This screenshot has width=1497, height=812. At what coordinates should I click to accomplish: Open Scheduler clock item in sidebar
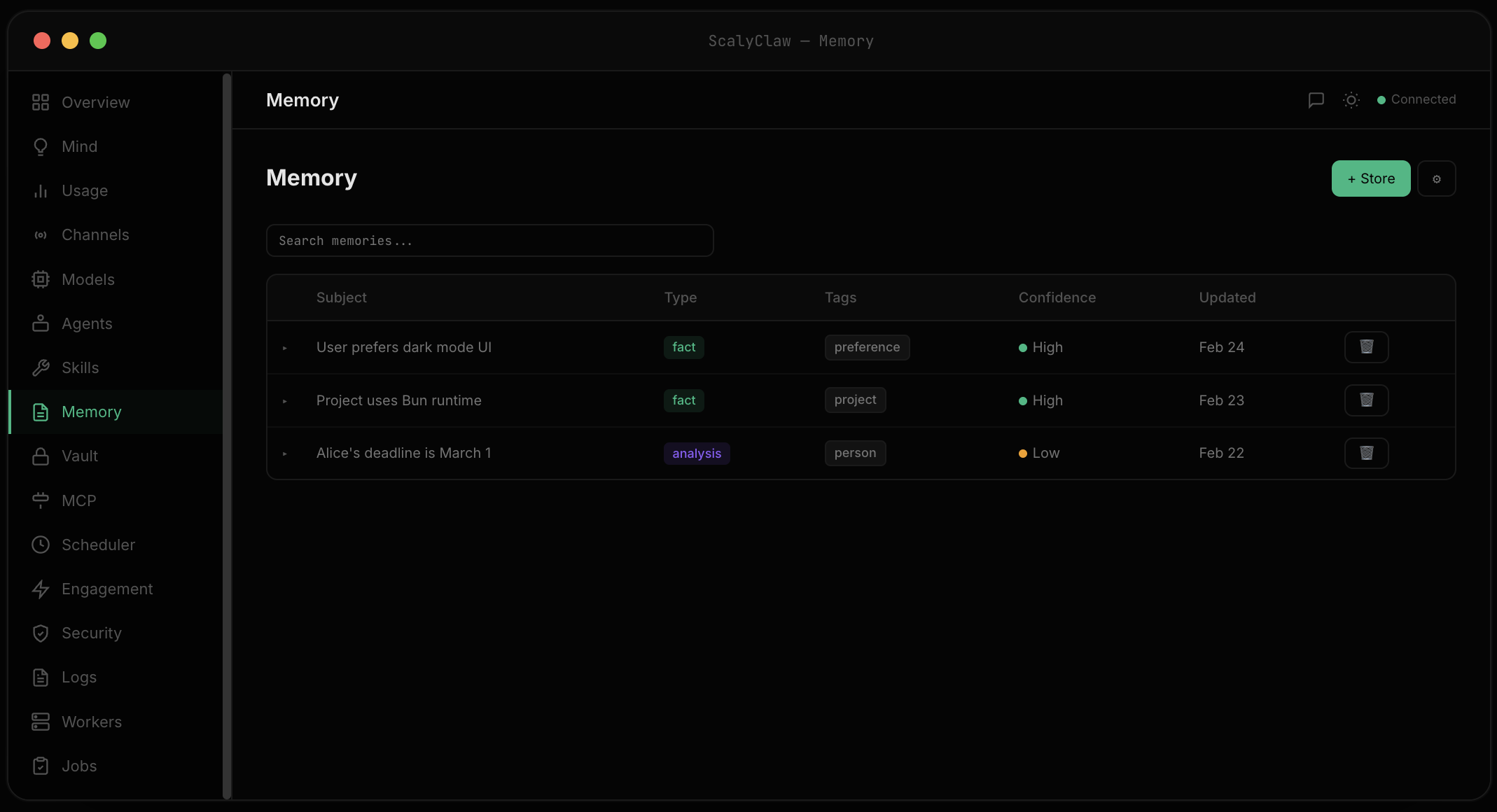pos(98,545)
